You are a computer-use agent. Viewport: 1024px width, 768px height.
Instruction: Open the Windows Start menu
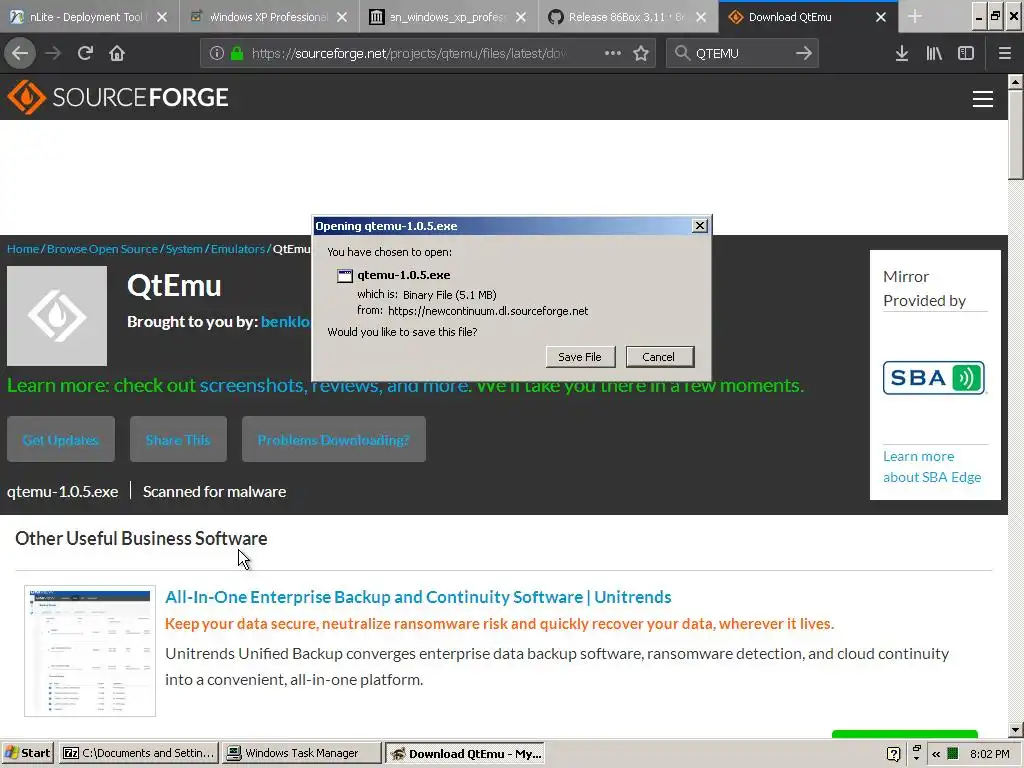pyautogui.click(x=27, y=753)
